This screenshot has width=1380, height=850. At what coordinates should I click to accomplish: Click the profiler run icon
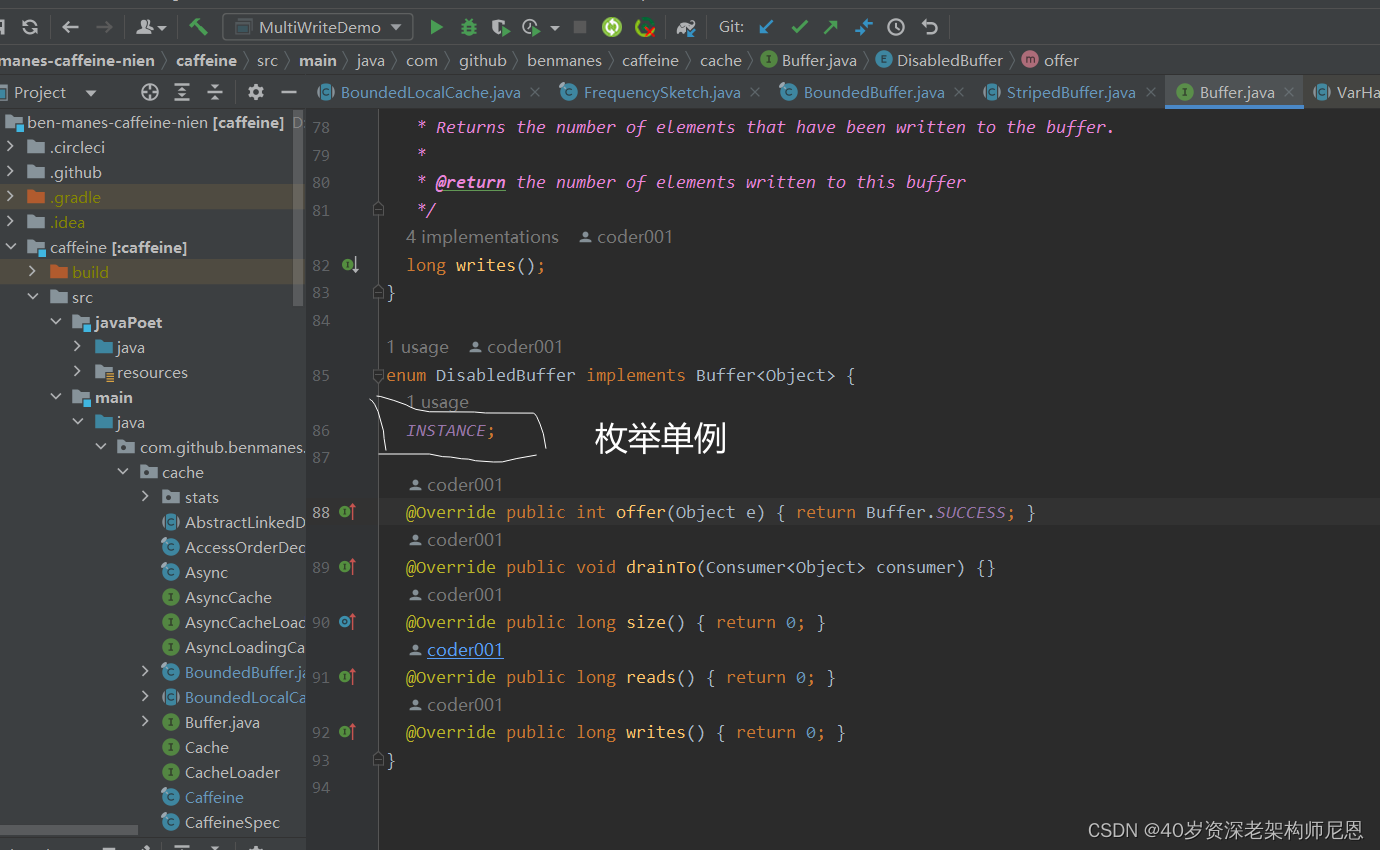530,27
